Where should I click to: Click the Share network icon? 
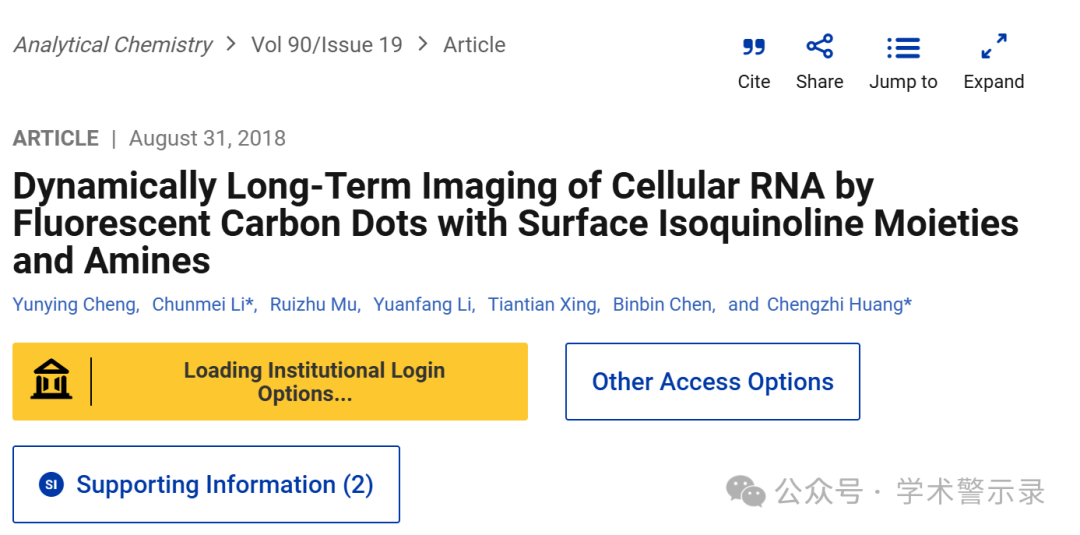tap(820, 46)
